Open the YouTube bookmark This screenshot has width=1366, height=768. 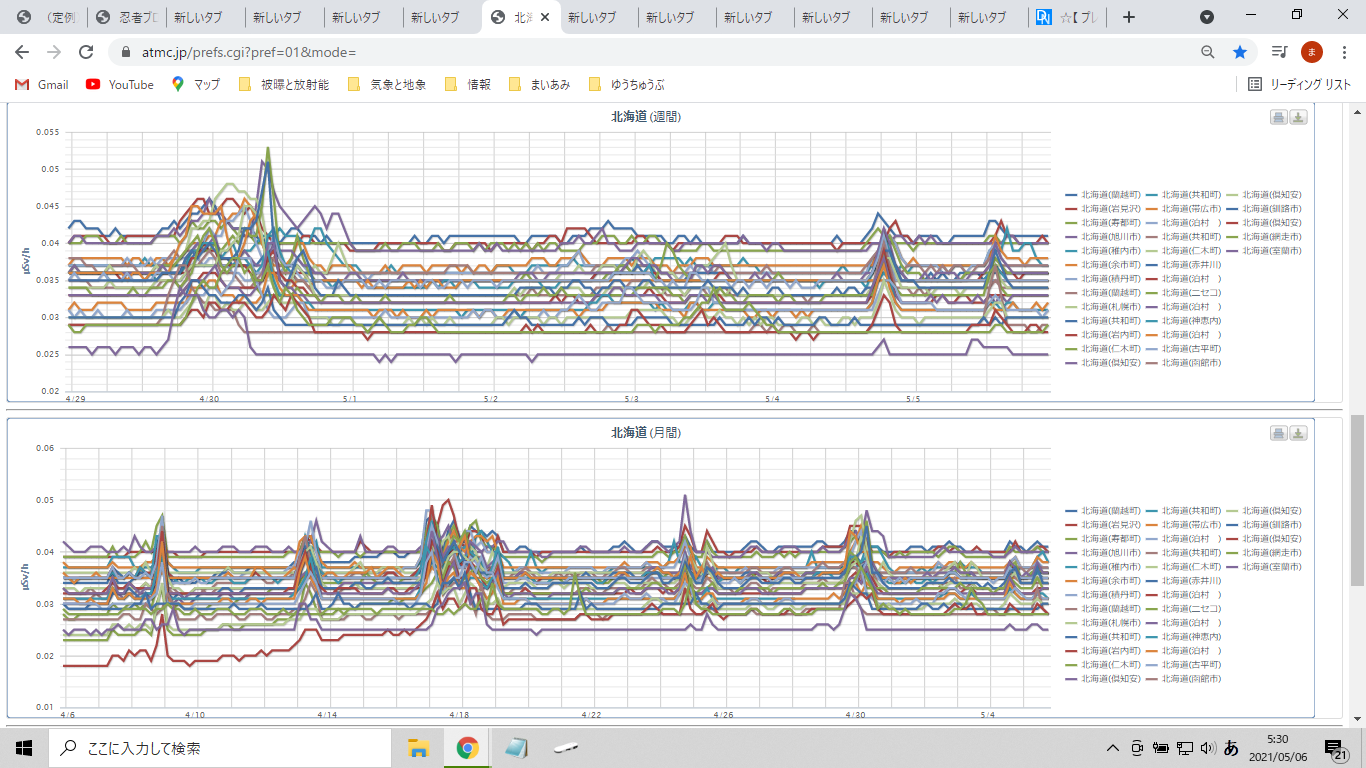pos(120,85)
